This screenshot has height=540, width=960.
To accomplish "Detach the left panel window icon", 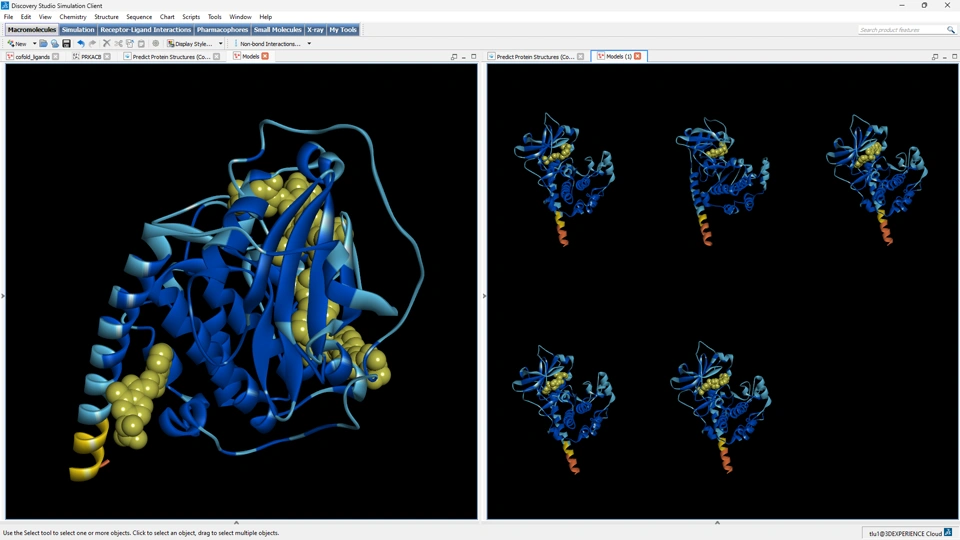I will [x=454, y=56].
